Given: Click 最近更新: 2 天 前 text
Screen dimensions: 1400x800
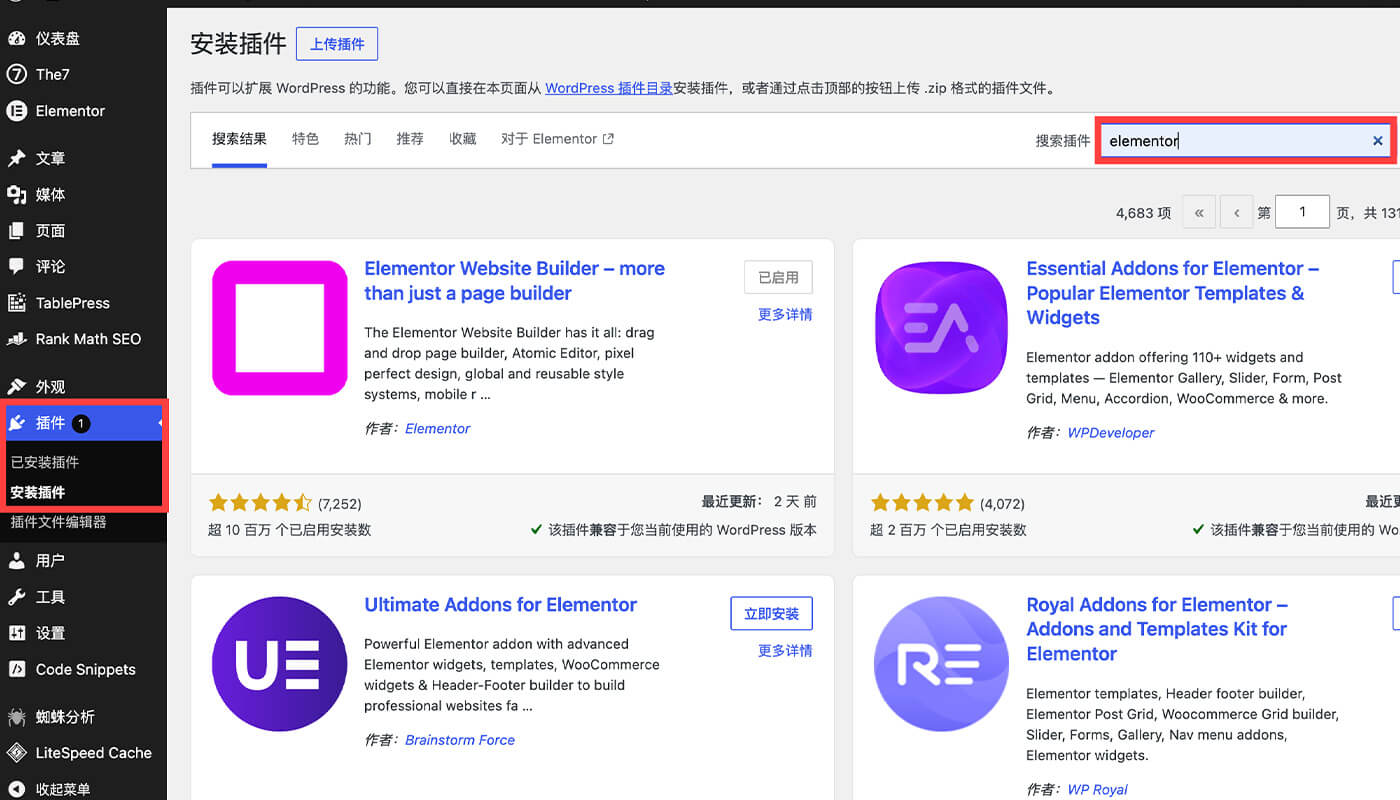Looking at the screenshot, I should coord(759,501).
